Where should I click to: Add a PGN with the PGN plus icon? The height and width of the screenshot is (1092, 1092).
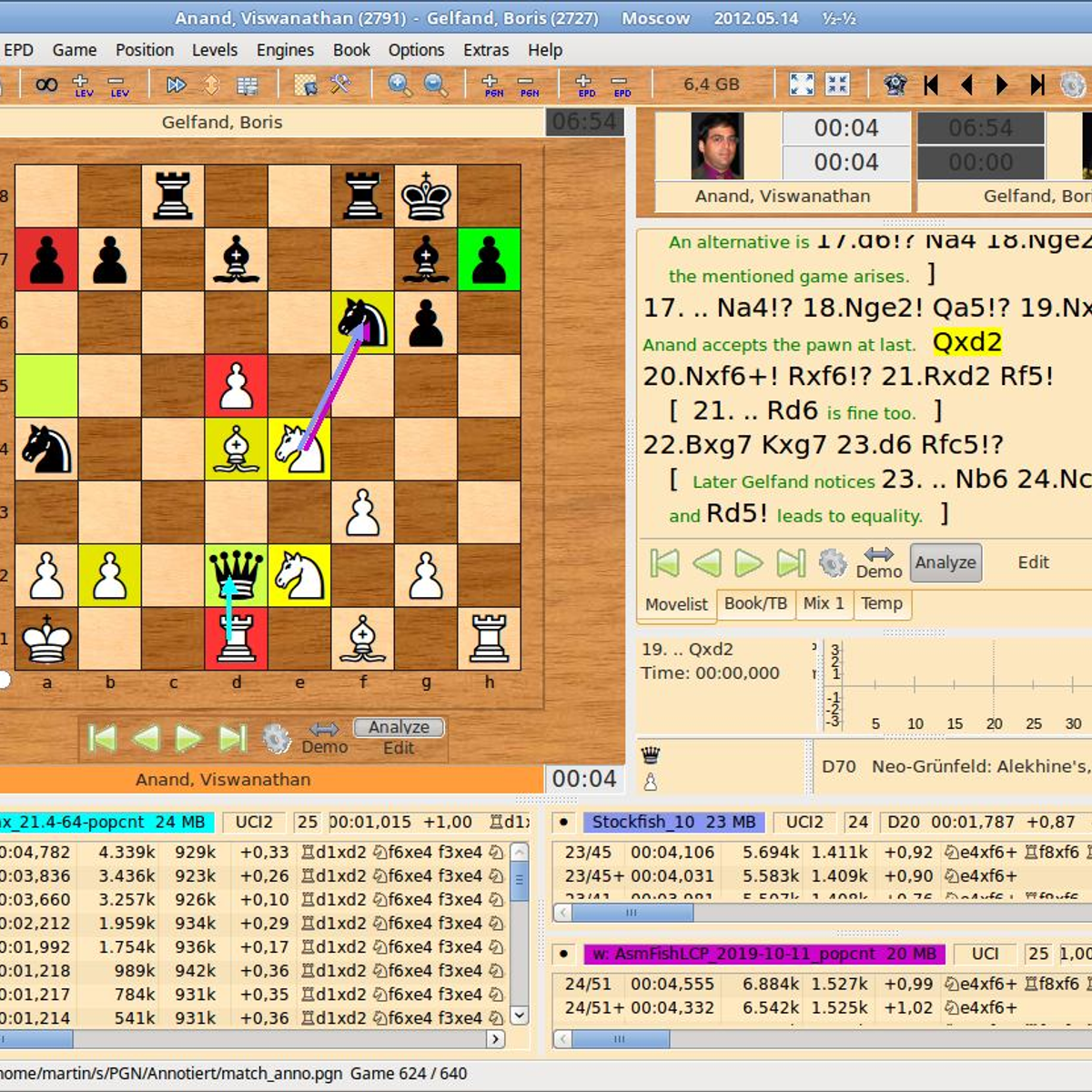(492, 85)
